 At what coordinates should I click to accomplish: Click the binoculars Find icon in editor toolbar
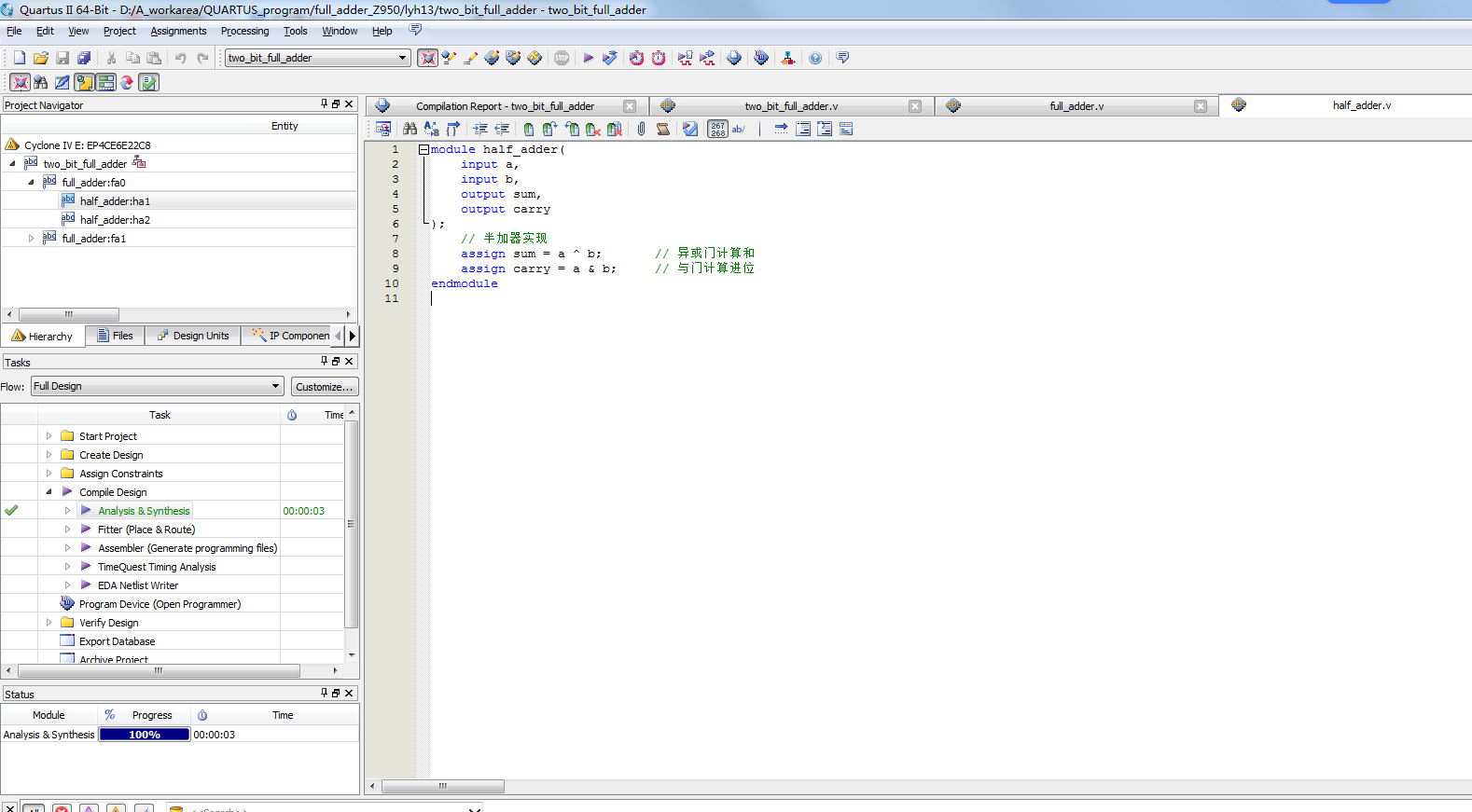pos(410,129)
